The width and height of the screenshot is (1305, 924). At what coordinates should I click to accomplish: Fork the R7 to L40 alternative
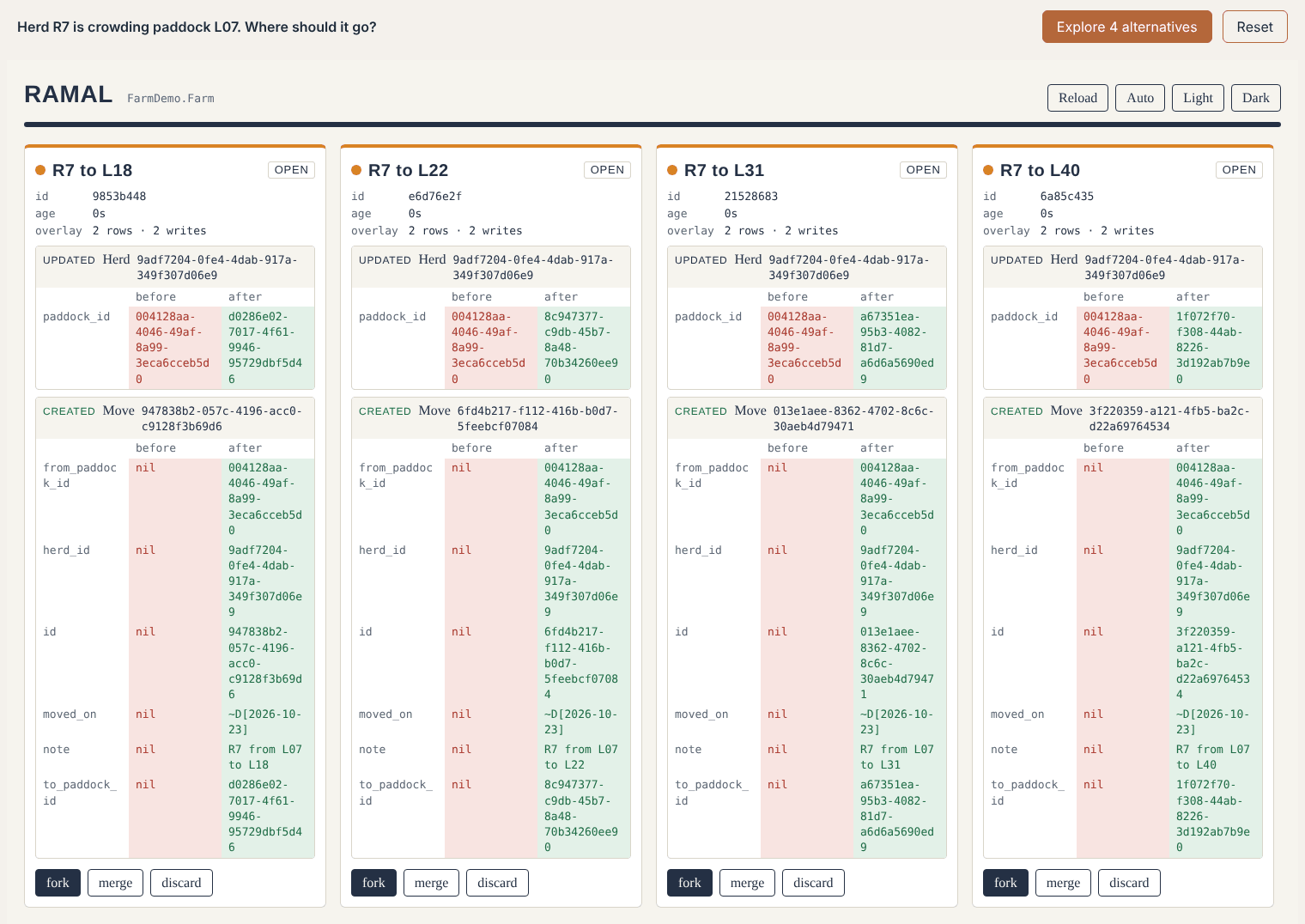coord(1005,883)
